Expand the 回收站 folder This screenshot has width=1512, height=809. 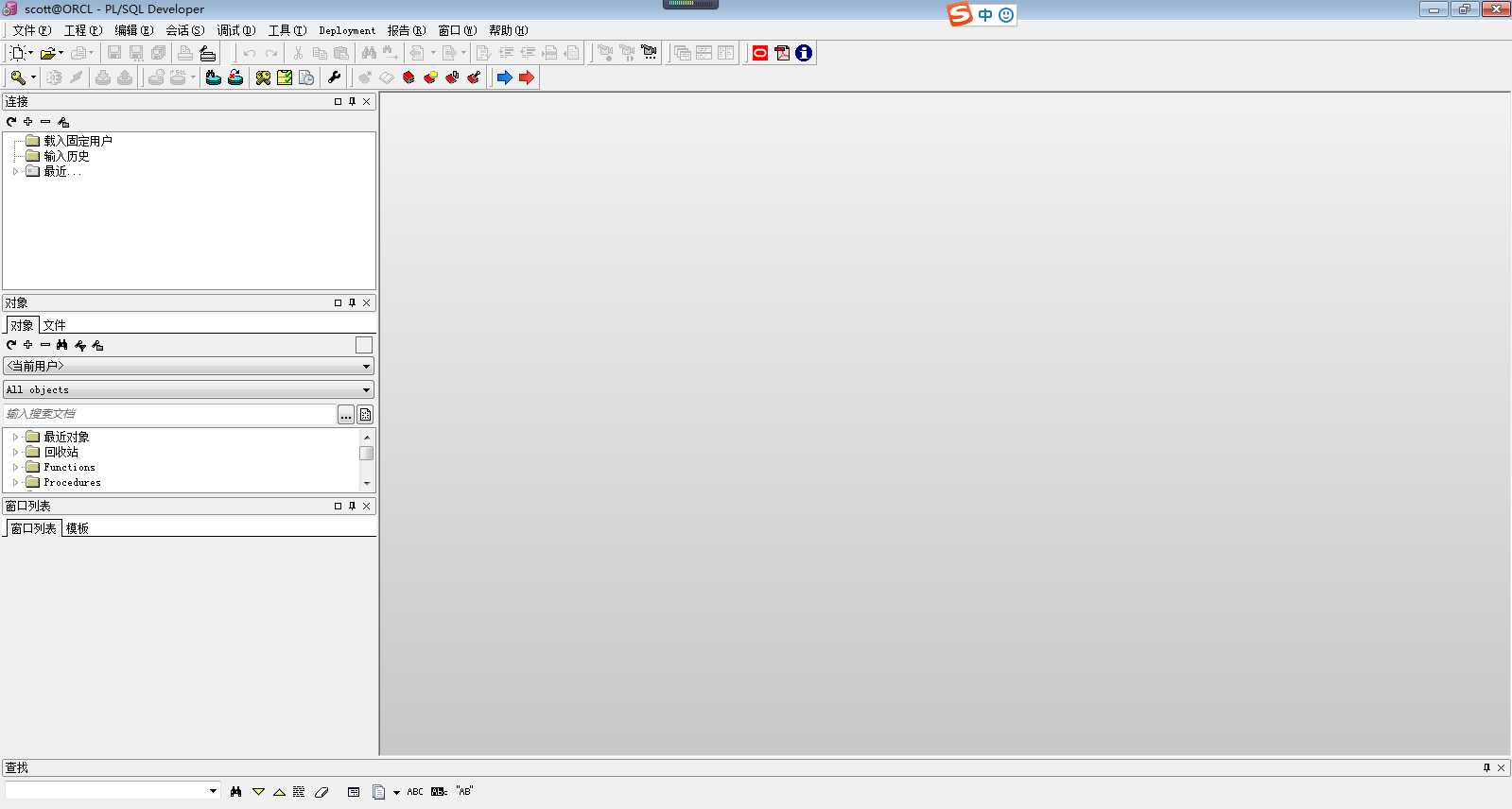click(x=15, y=452)
